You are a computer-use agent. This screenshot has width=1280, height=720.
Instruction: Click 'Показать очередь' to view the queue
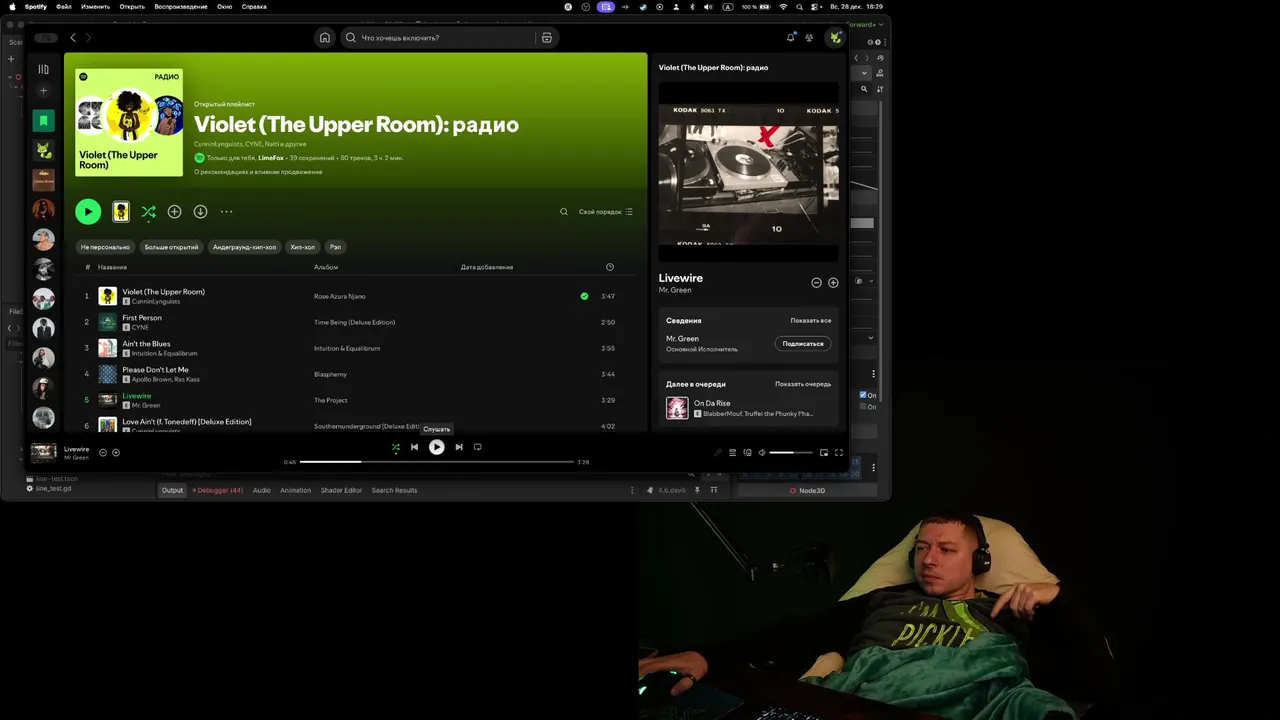coord(803,384)
